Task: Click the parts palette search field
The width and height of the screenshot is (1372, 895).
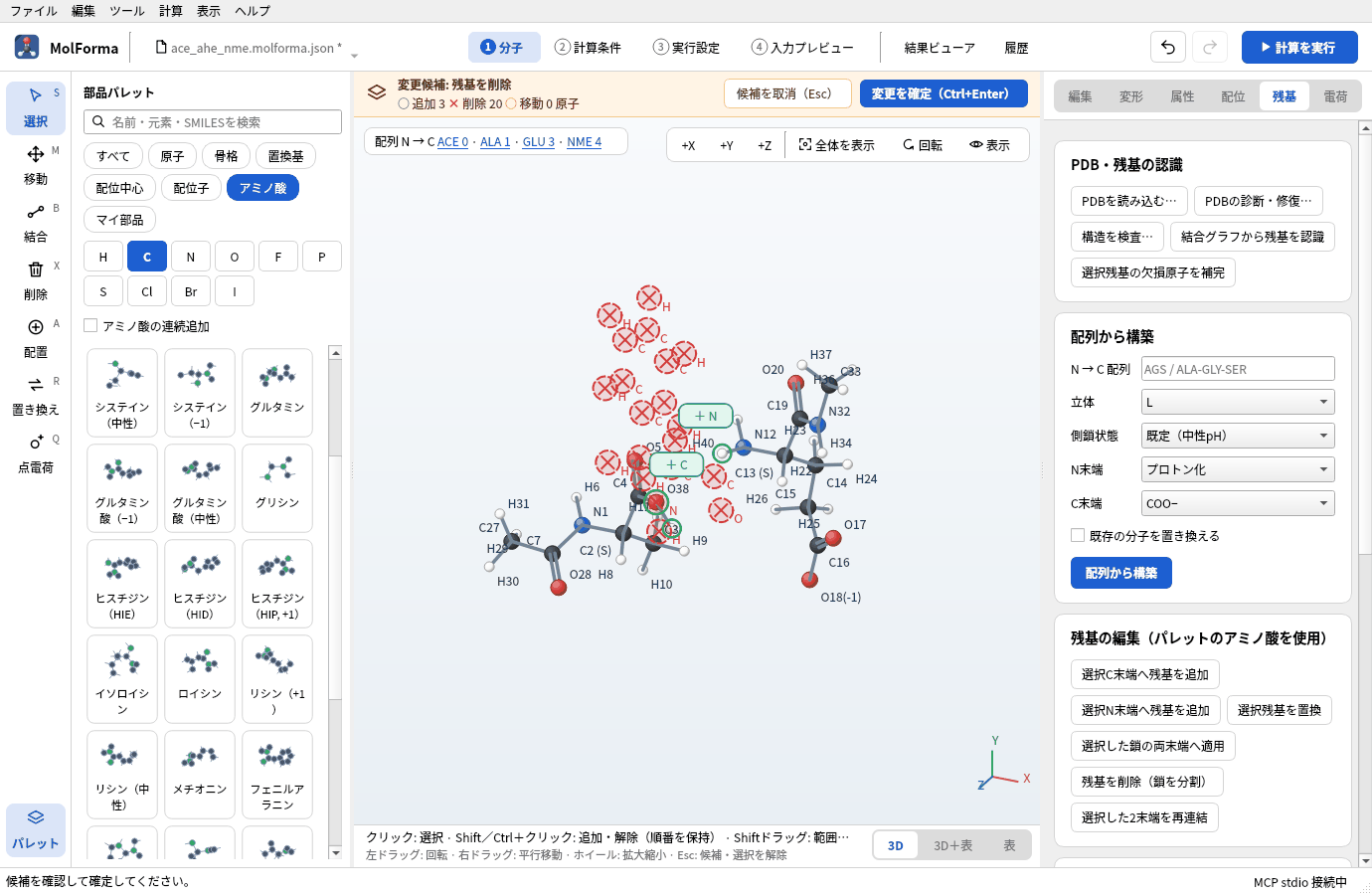Action: tap(213, 121)
